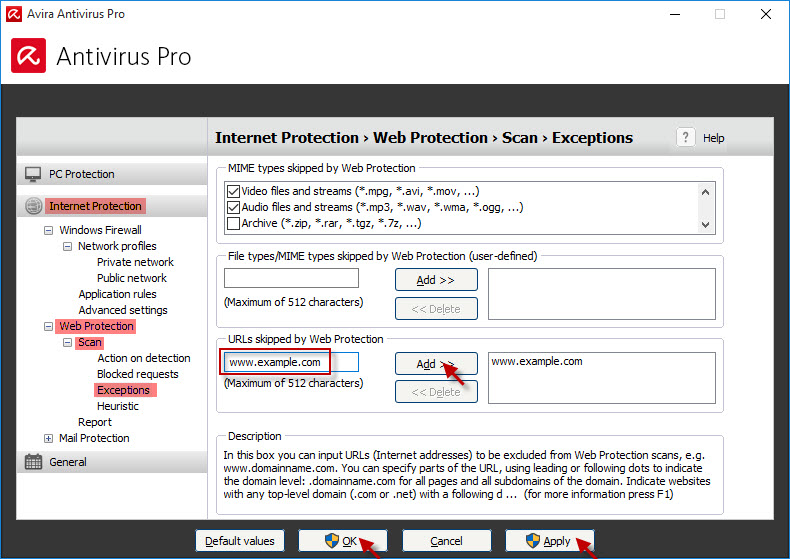Click the Cancel button
The image size is (790, 559).
[446, 541]
